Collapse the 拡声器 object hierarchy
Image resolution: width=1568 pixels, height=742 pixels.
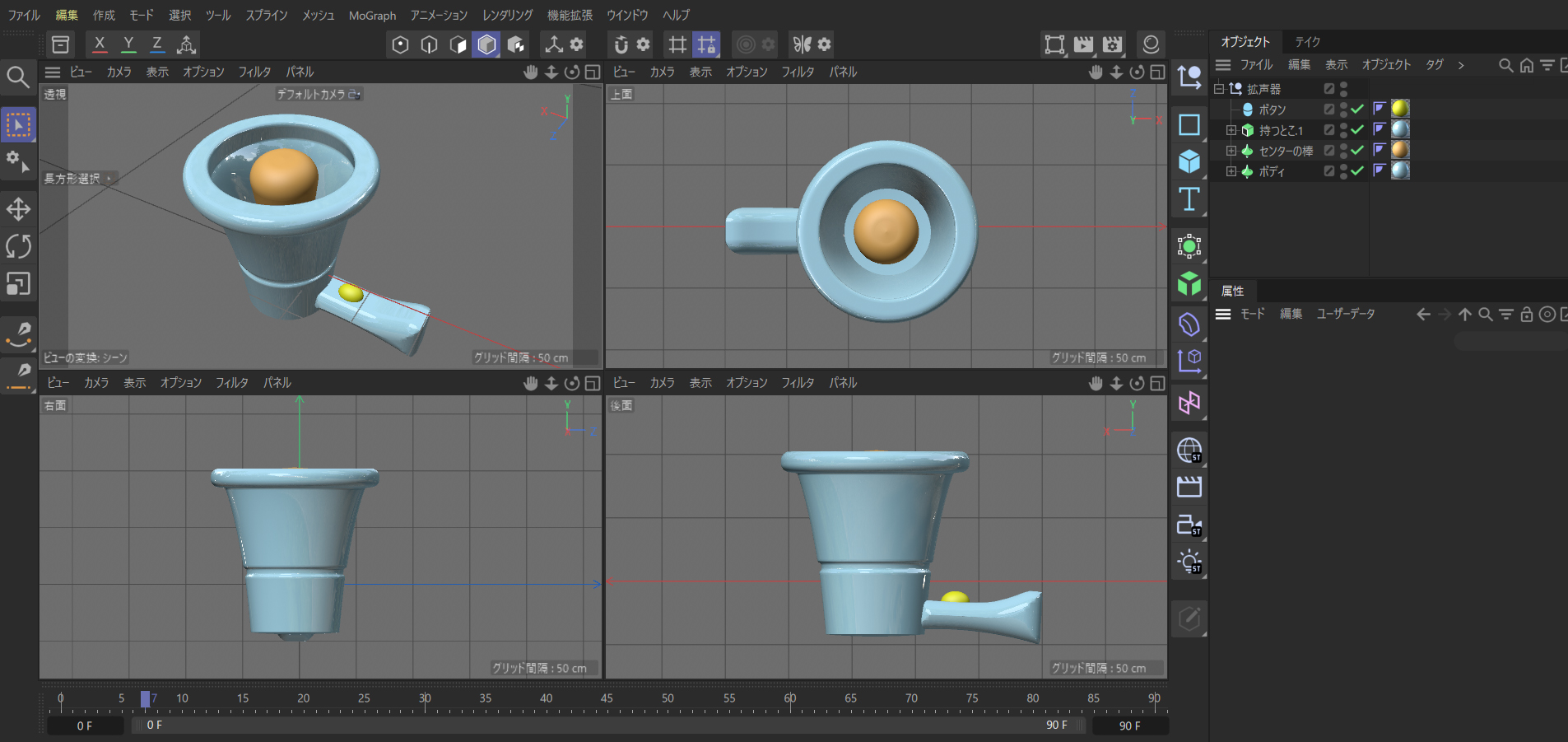1219,89
